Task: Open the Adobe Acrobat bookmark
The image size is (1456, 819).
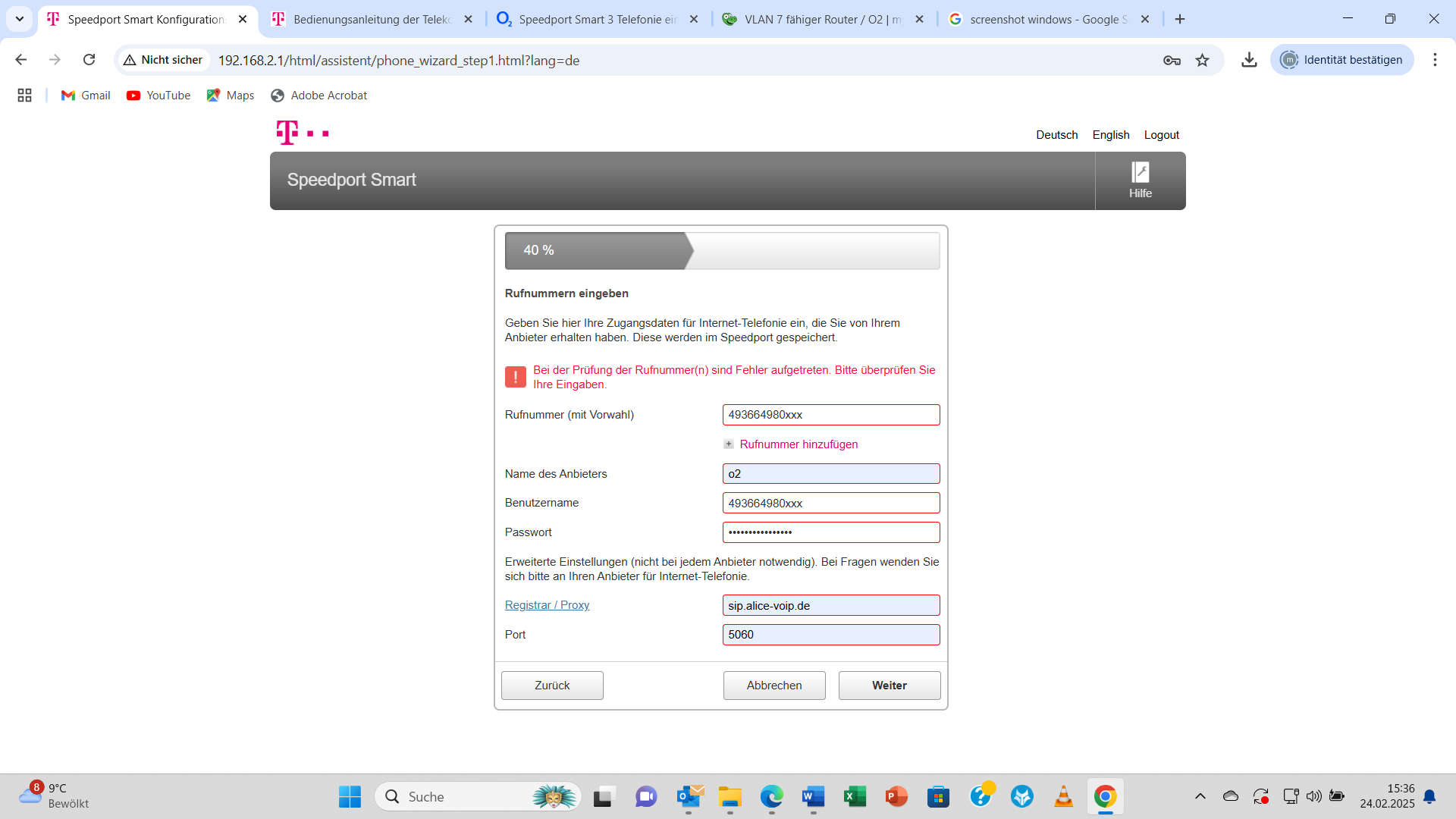Action: coord(318,96)
